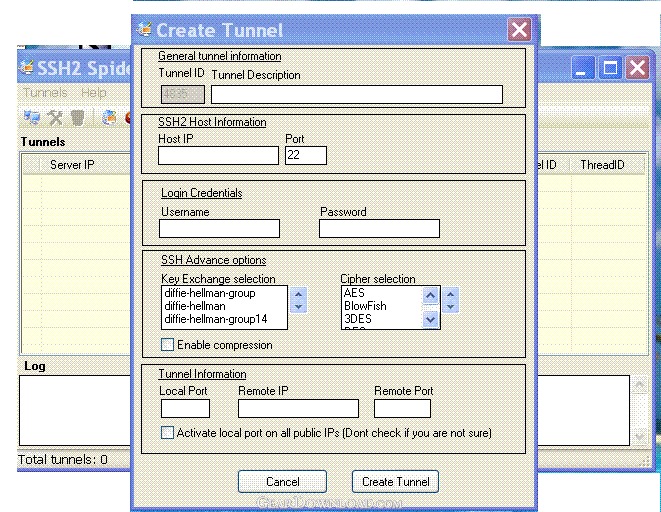Click the Remote IP input field
661x512 pixels.
(x=298, y=408)
